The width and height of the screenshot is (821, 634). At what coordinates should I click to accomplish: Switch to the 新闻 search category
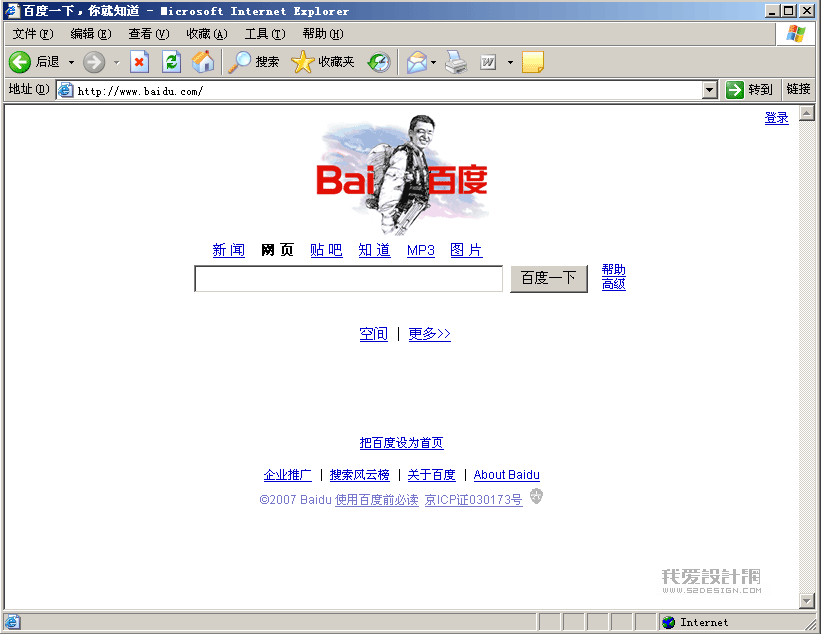(x=229, y=250)
